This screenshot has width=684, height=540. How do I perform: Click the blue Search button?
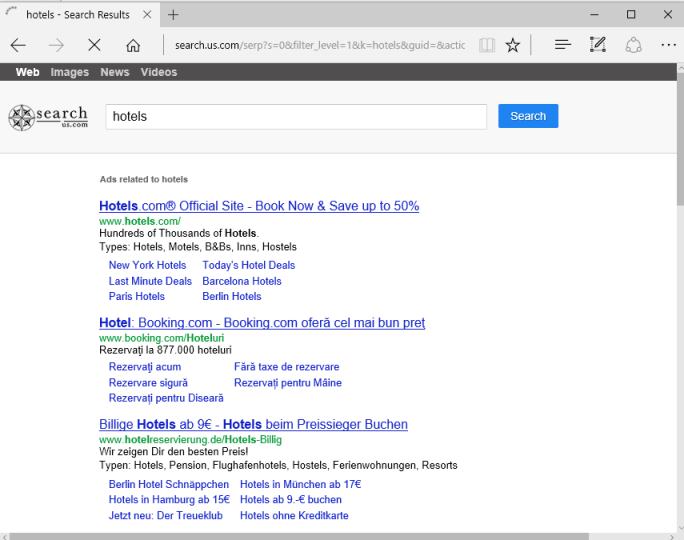tap(528, 116)
